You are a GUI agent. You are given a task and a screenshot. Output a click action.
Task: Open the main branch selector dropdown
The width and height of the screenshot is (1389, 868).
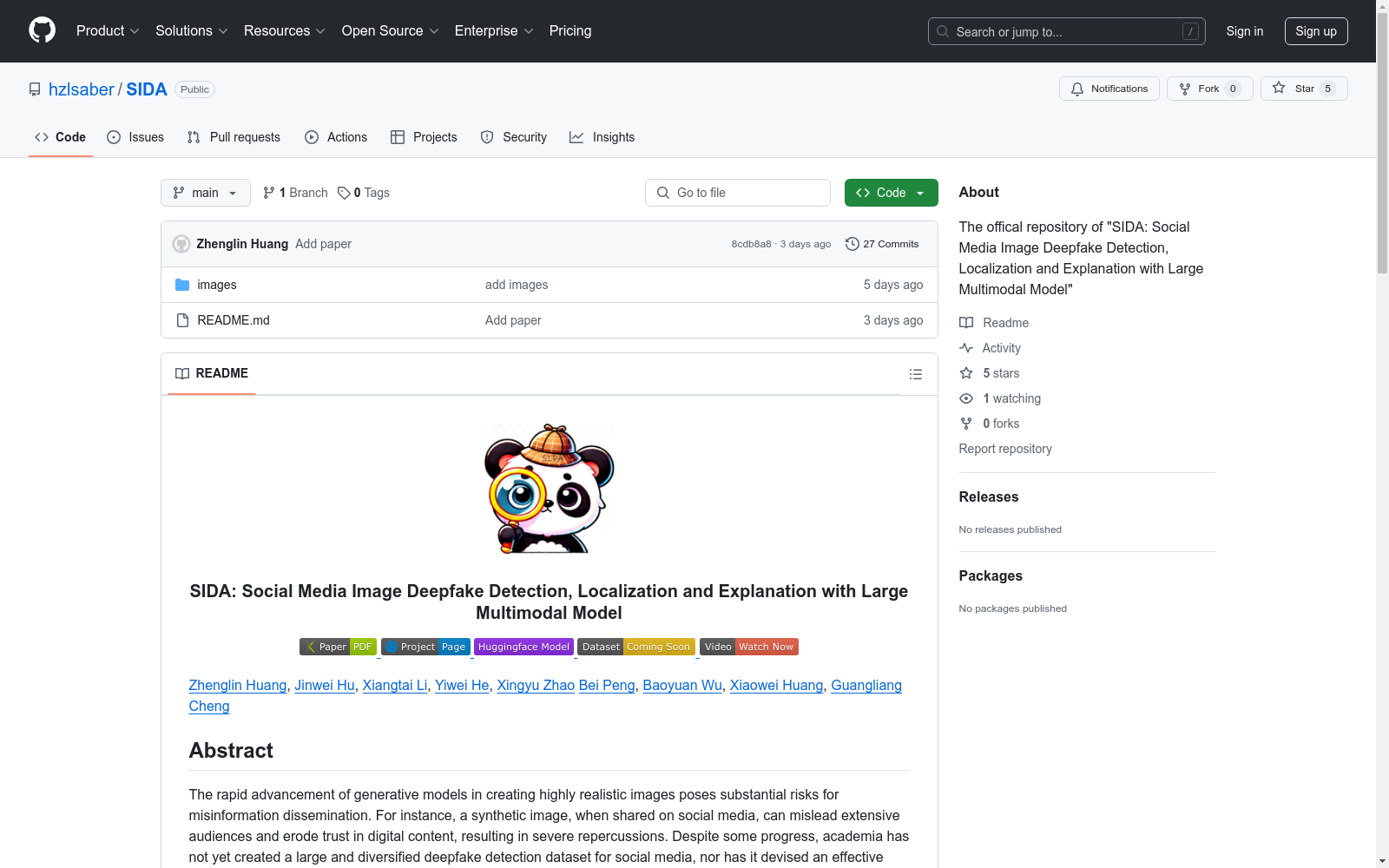pyautogui.click(x=206, y=193)
